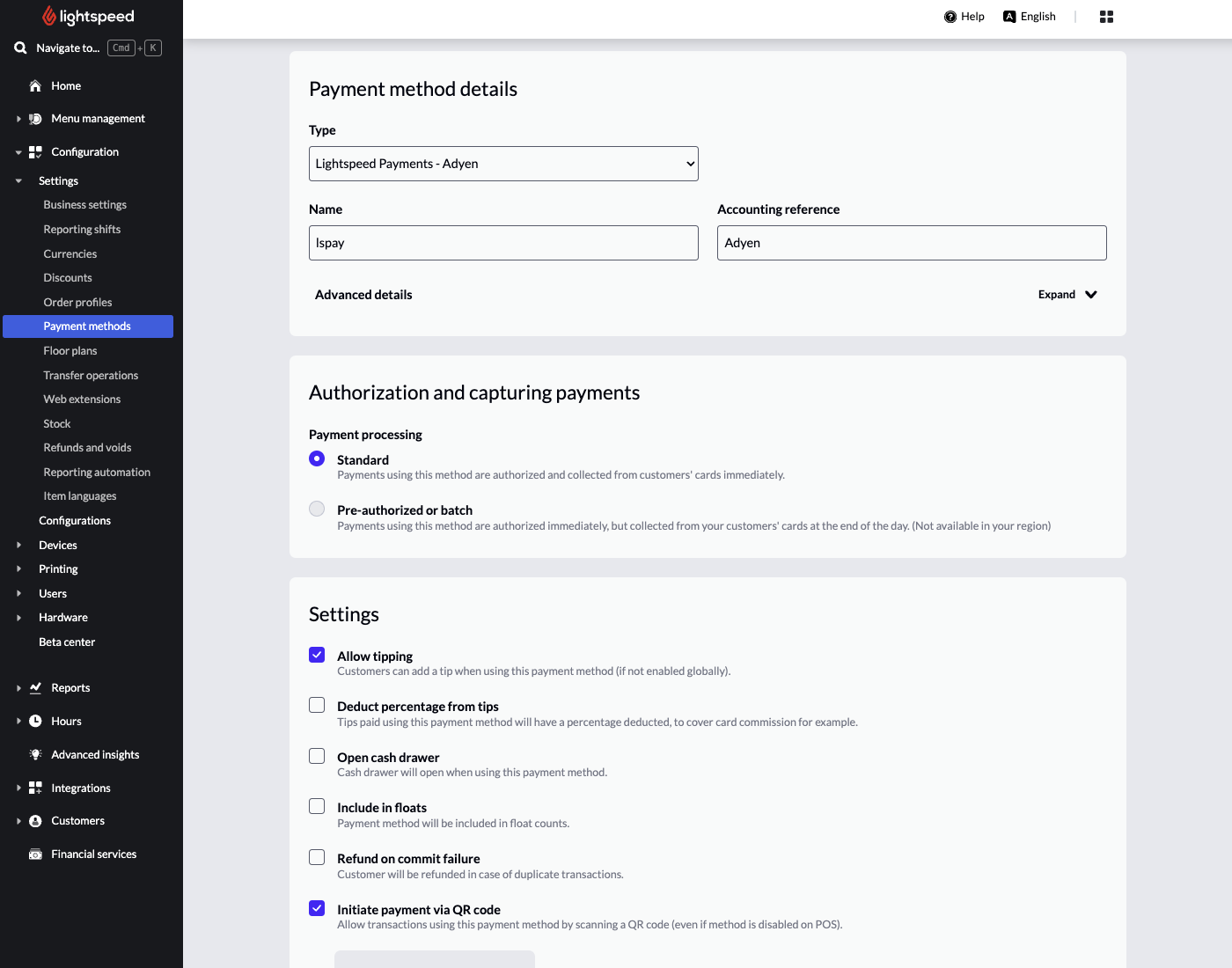Expand the Printing arrow

[x=18, y=569]
